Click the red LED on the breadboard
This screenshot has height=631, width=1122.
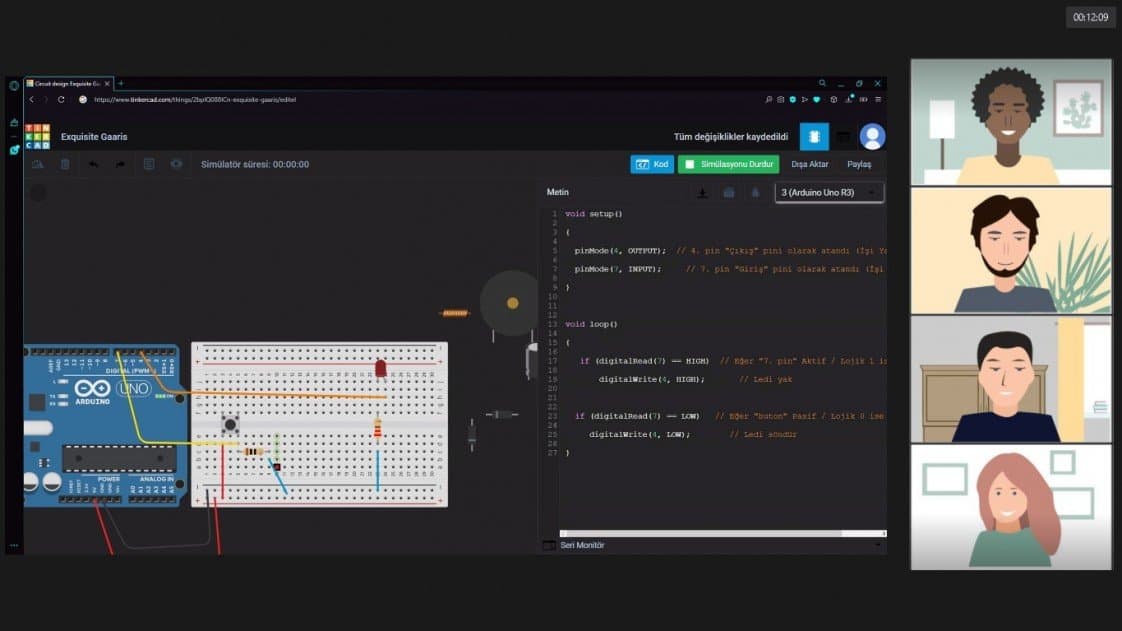[381, 368]
